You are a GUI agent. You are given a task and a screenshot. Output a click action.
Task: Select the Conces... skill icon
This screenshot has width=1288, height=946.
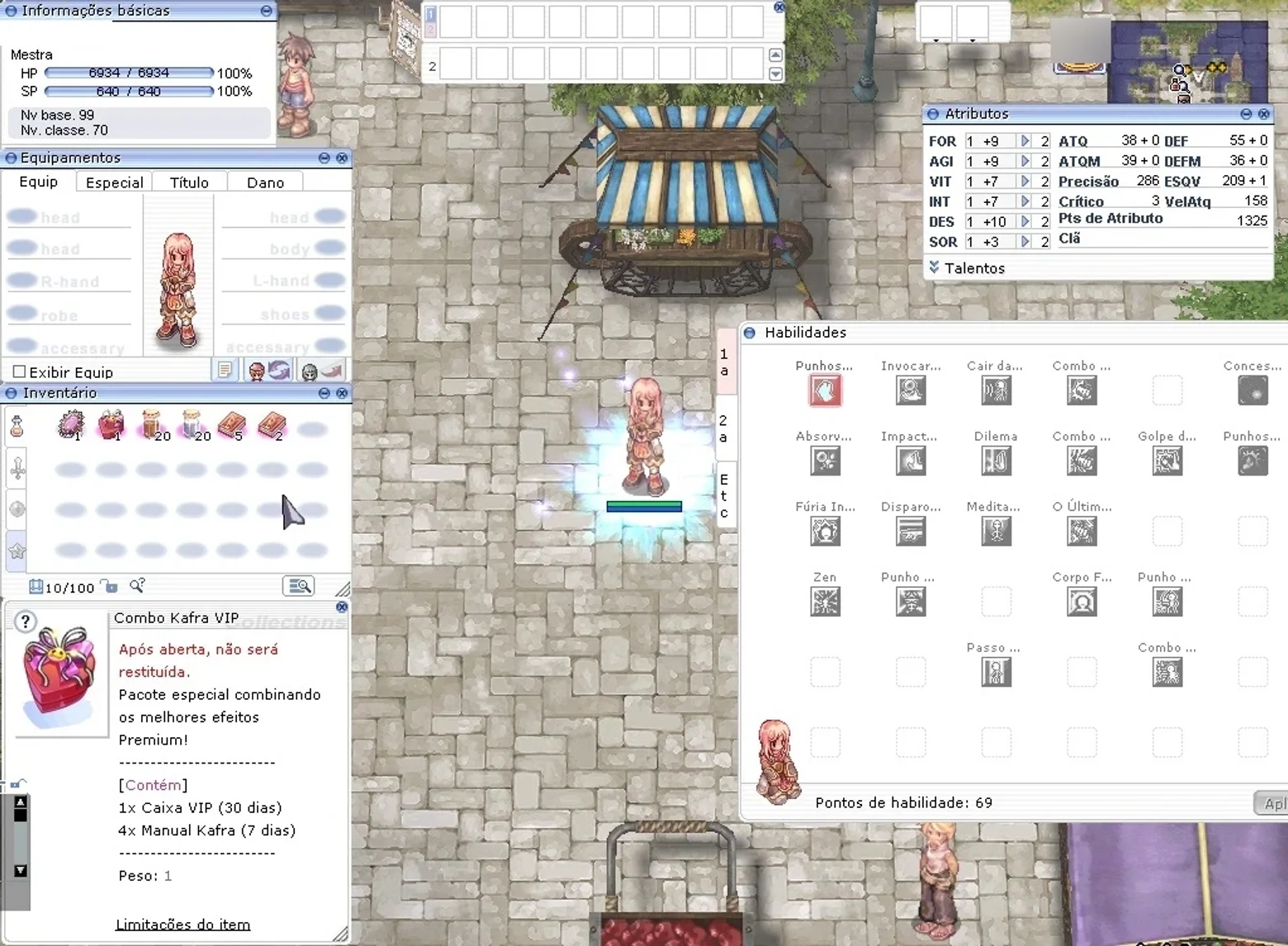click(1253, 390)
